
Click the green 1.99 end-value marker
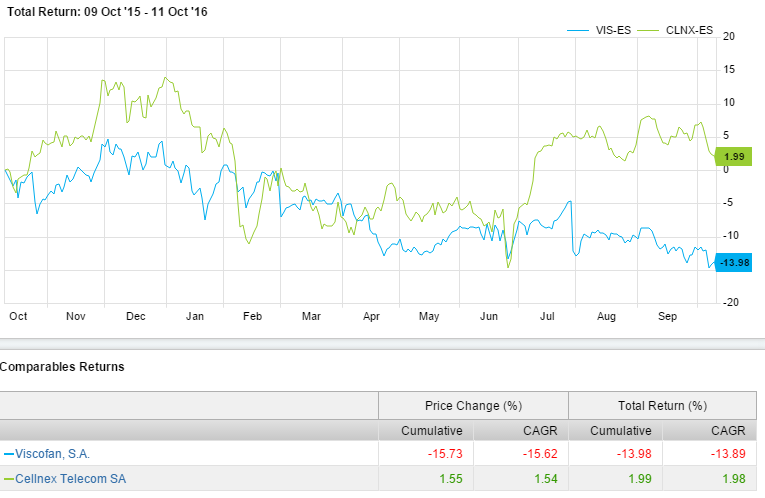tap(733, 156)
